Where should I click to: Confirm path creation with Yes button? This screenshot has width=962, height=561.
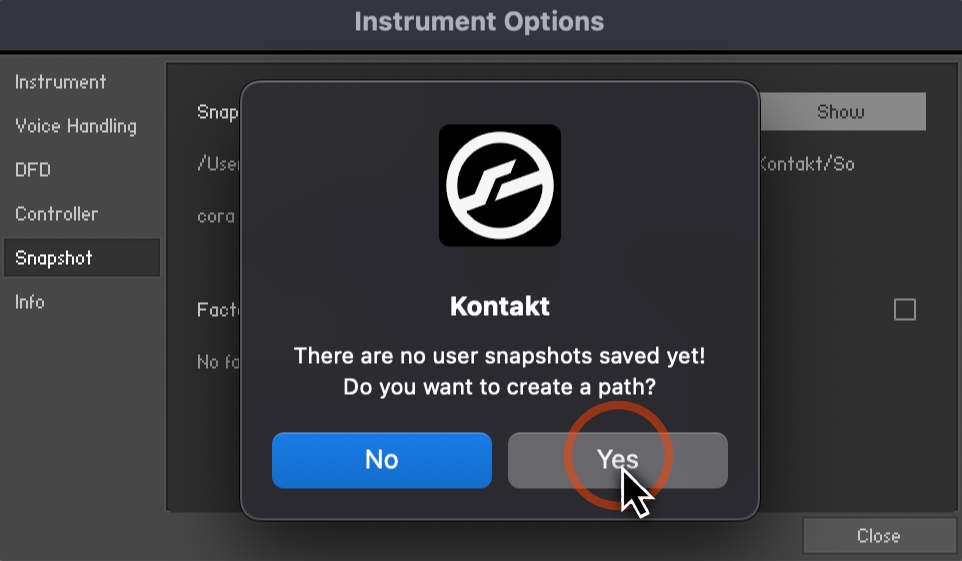coord(618,460)
